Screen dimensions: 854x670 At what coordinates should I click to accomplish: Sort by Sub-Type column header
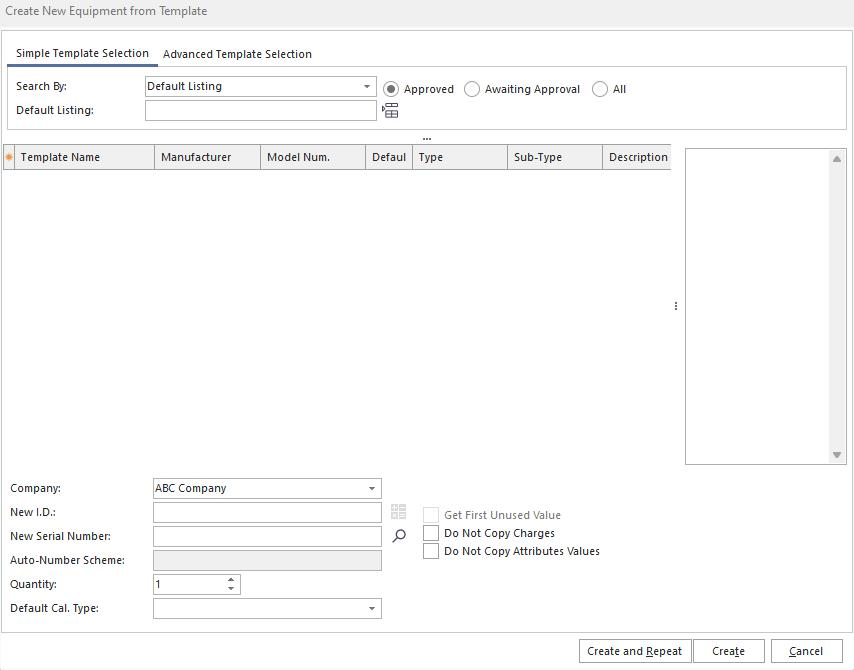[x=555, y=157]
